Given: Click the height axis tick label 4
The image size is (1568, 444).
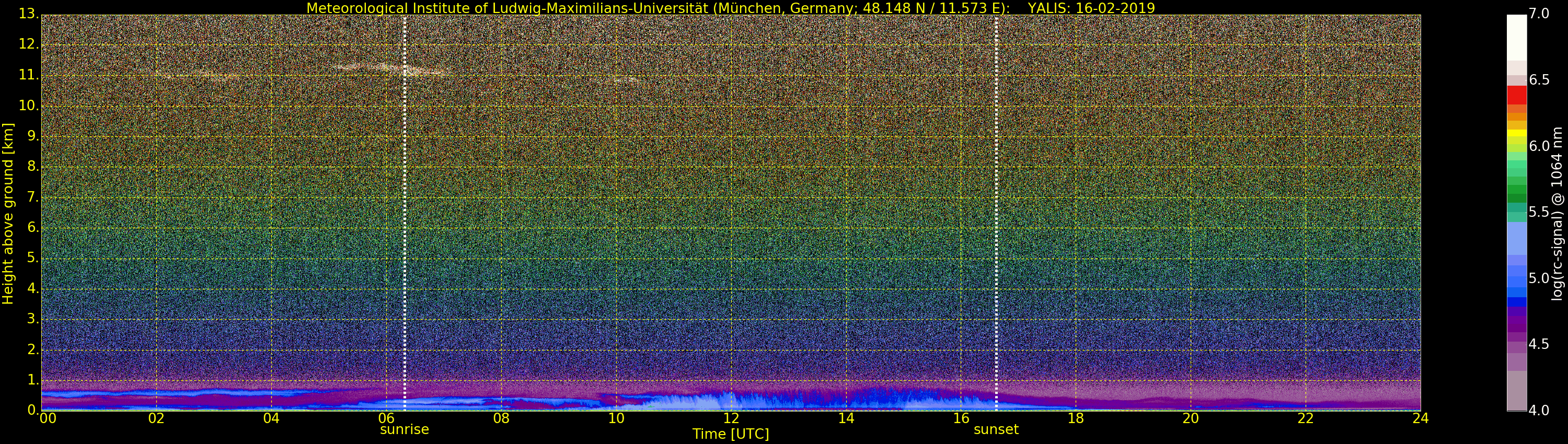Looking at the screenshot, I should (x=33, y=288).
